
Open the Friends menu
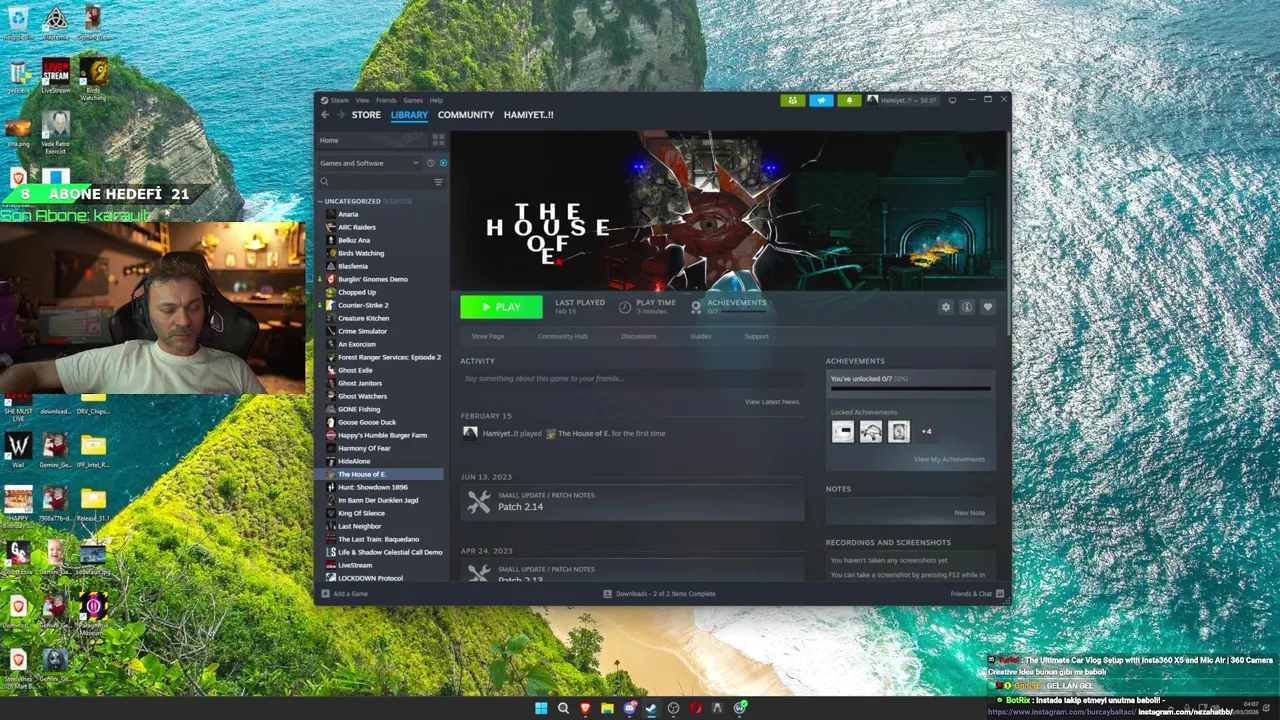[x=386, y=100]
